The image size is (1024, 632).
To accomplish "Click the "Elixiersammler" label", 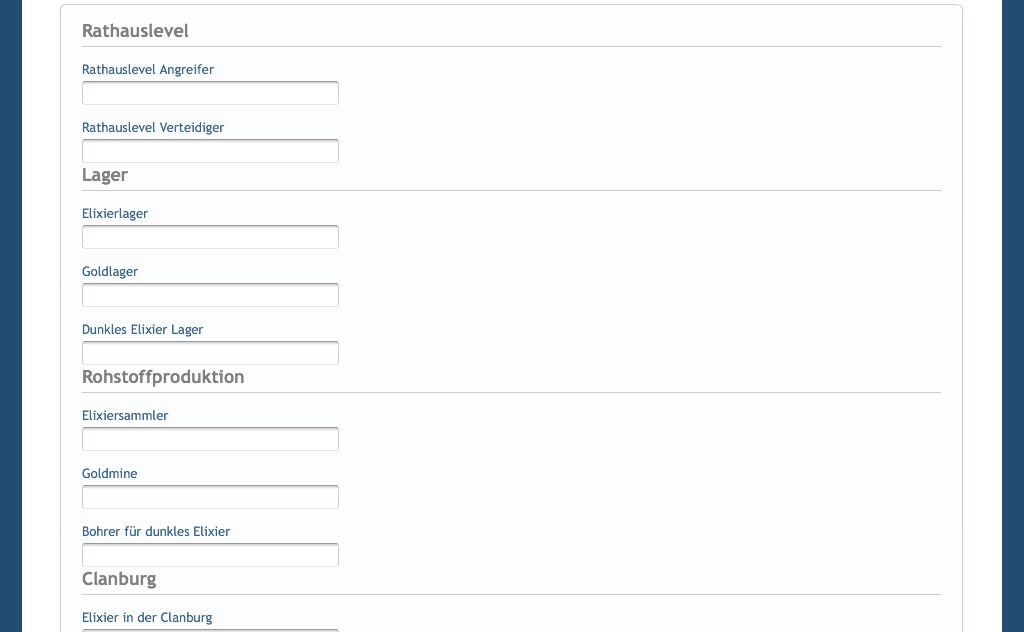I will click(125, 416).
